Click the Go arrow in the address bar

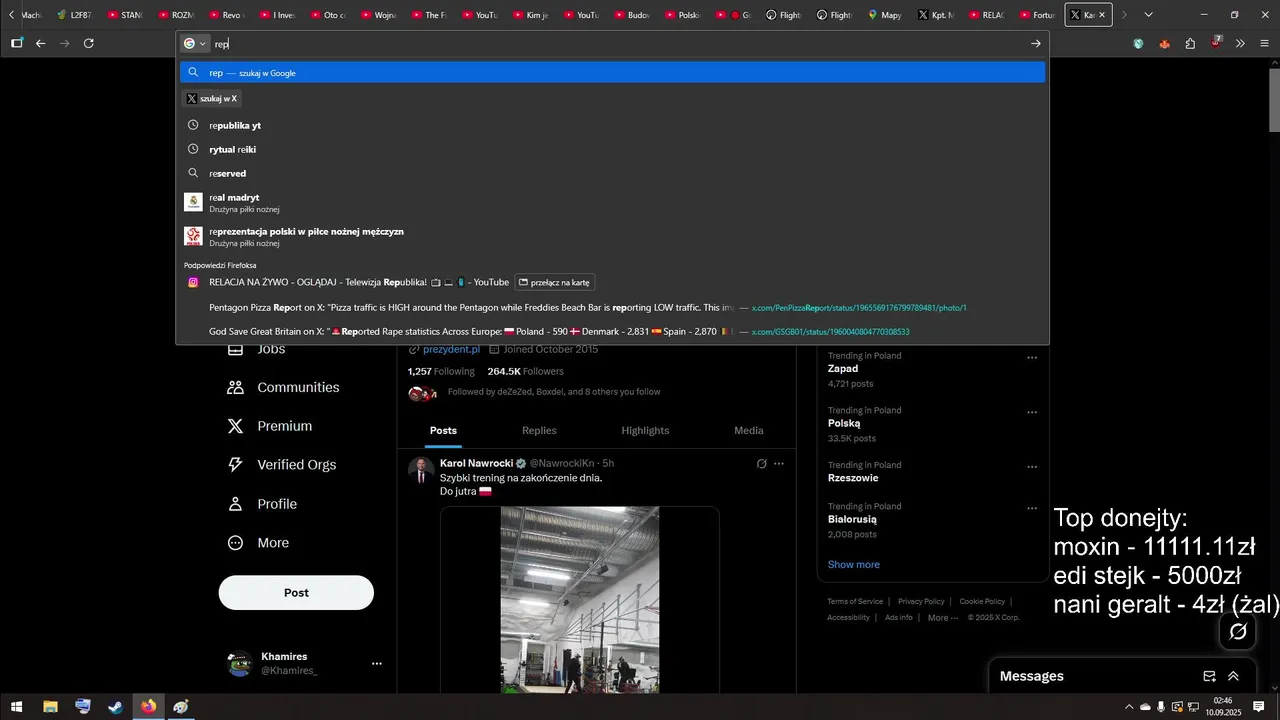(1035, 44)
